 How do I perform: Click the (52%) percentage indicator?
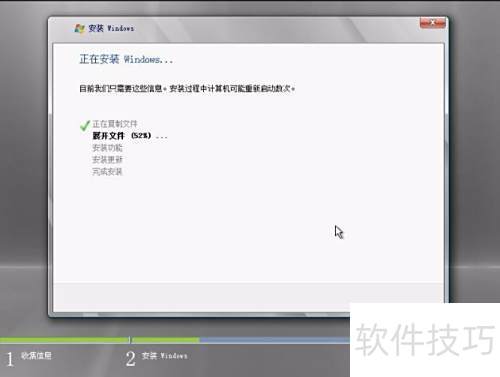pos(141,136)
